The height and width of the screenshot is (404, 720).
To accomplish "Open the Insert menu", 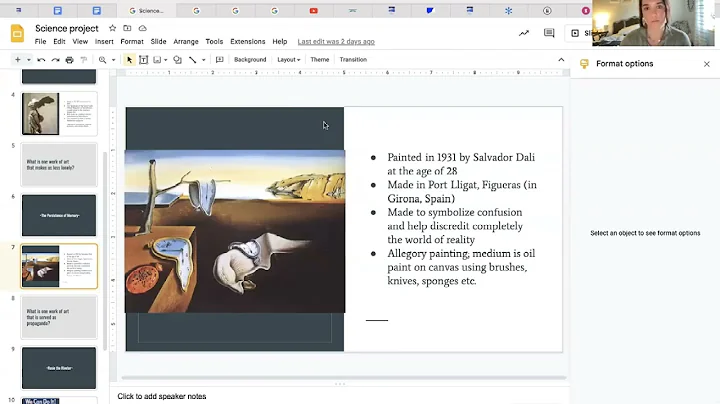I will coord(104,41).
